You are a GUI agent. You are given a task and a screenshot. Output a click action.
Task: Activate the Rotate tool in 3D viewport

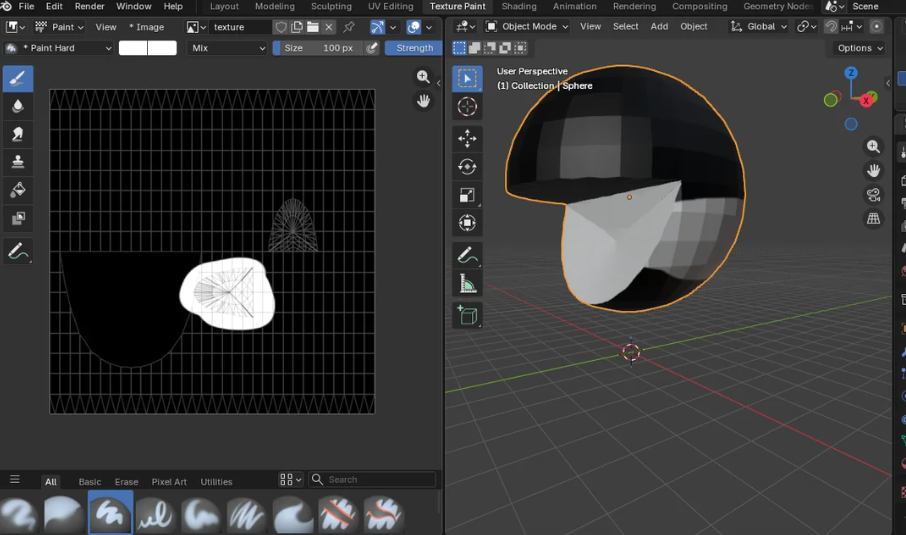467,167
